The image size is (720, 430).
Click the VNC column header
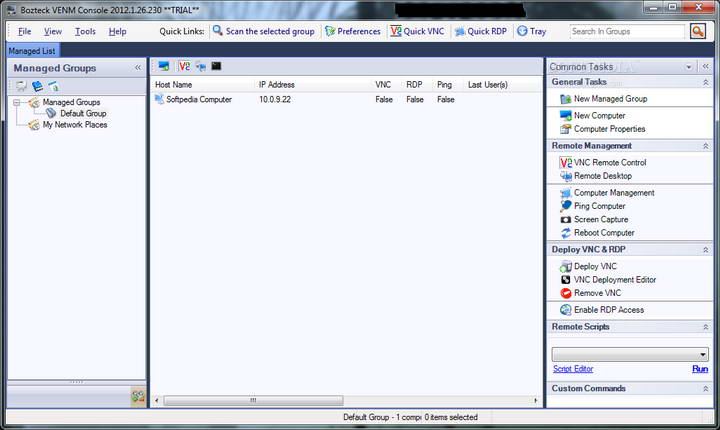tap(383, 85)
